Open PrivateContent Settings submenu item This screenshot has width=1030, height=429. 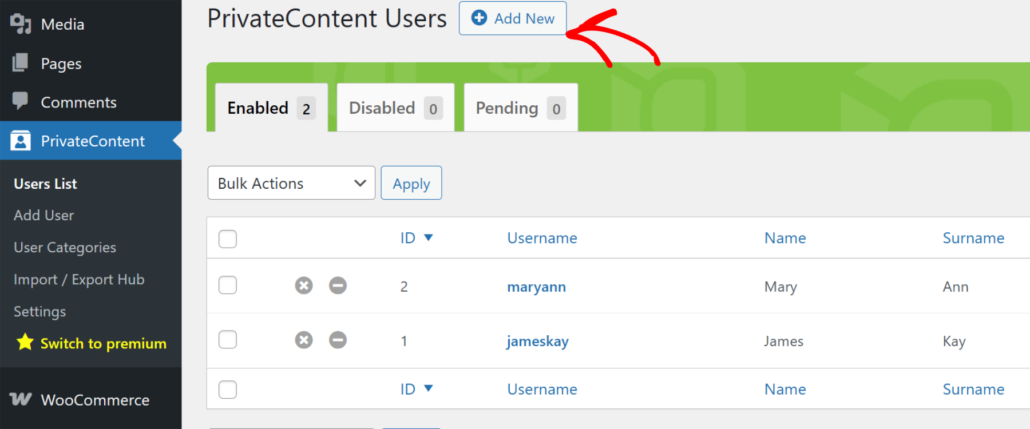pyautogui.click(x=39, y=311)
